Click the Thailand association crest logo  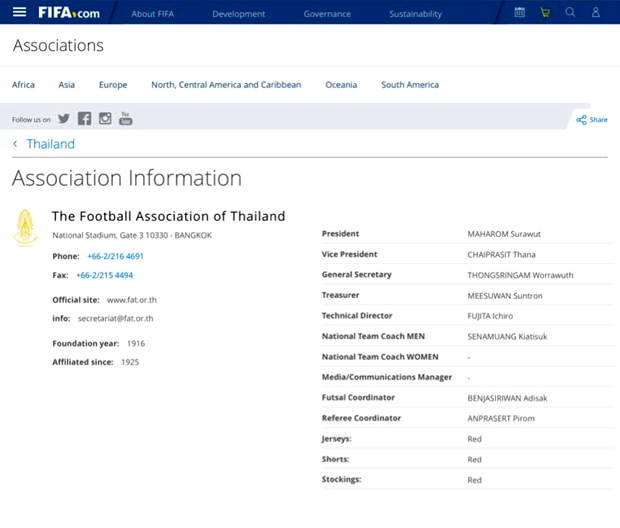point(25,228)
